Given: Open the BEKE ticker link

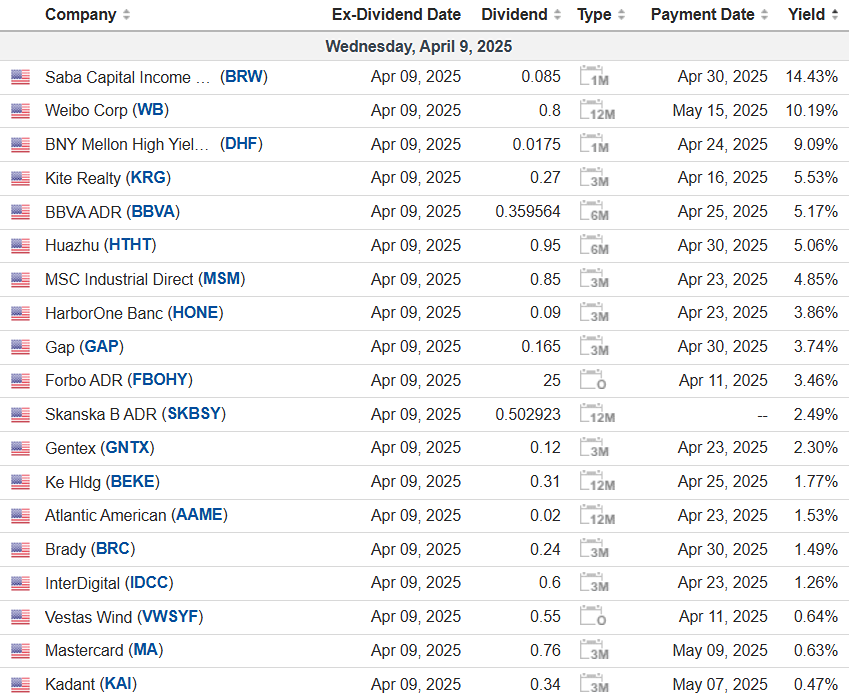Looking at the screenshot, I should [133, 481].
